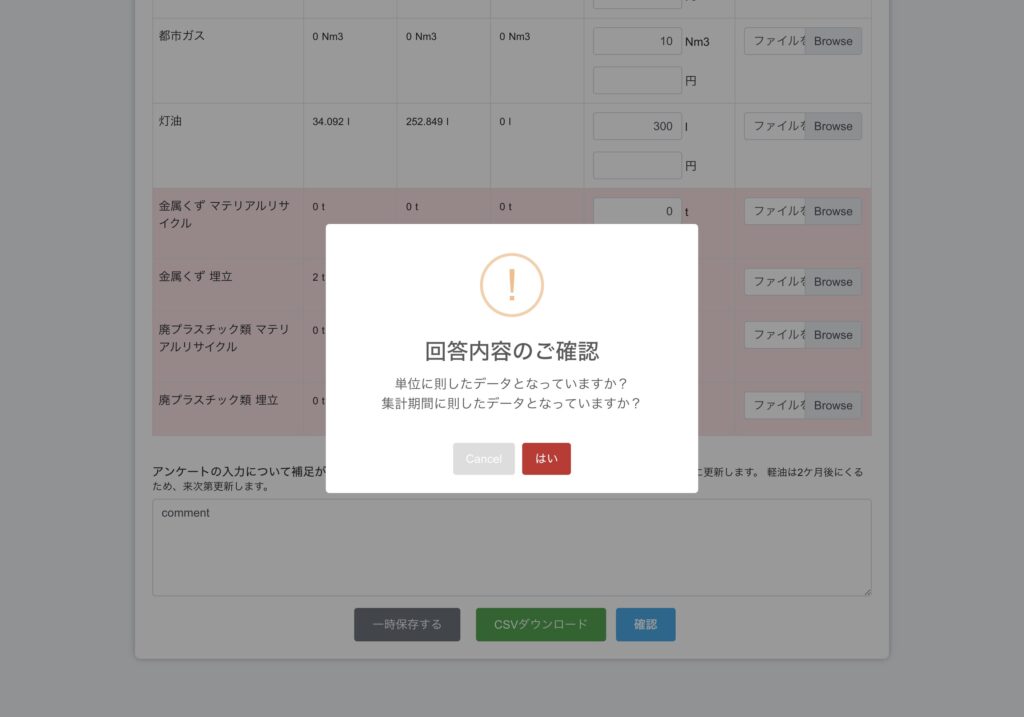Click the 都市ガス yen (円) input field
Viewport: 1024px width, 717px height.
(637, 80)
